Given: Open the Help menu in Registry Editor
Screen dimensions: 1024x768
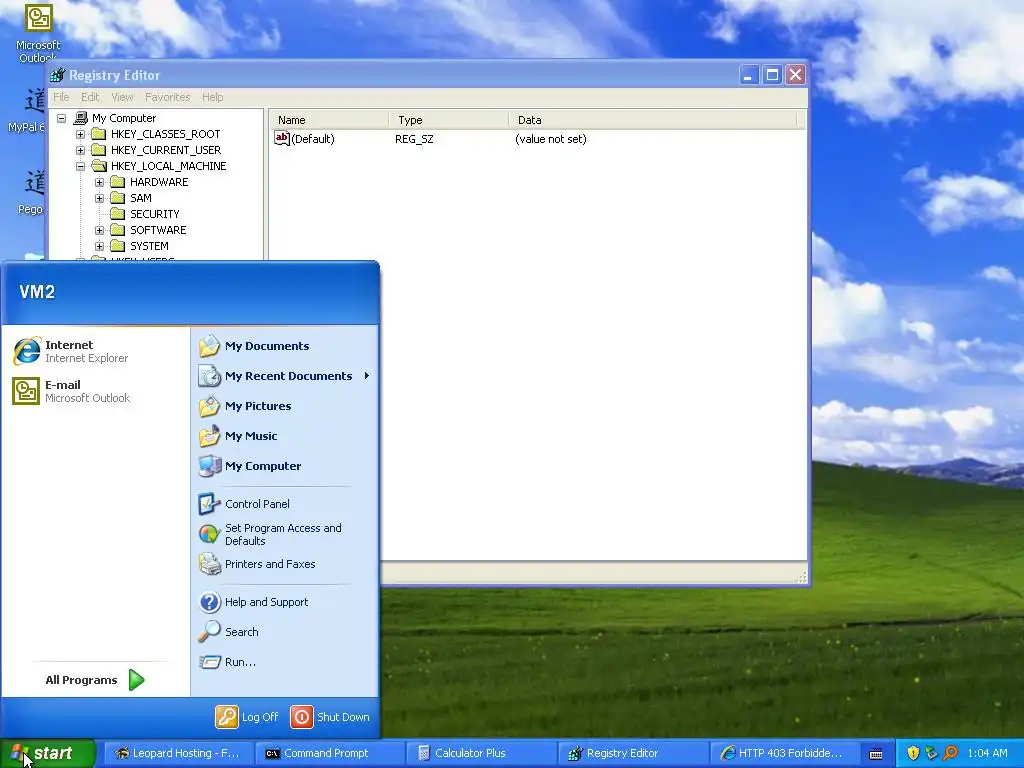Looking at the screenshot, I should 212,97.
